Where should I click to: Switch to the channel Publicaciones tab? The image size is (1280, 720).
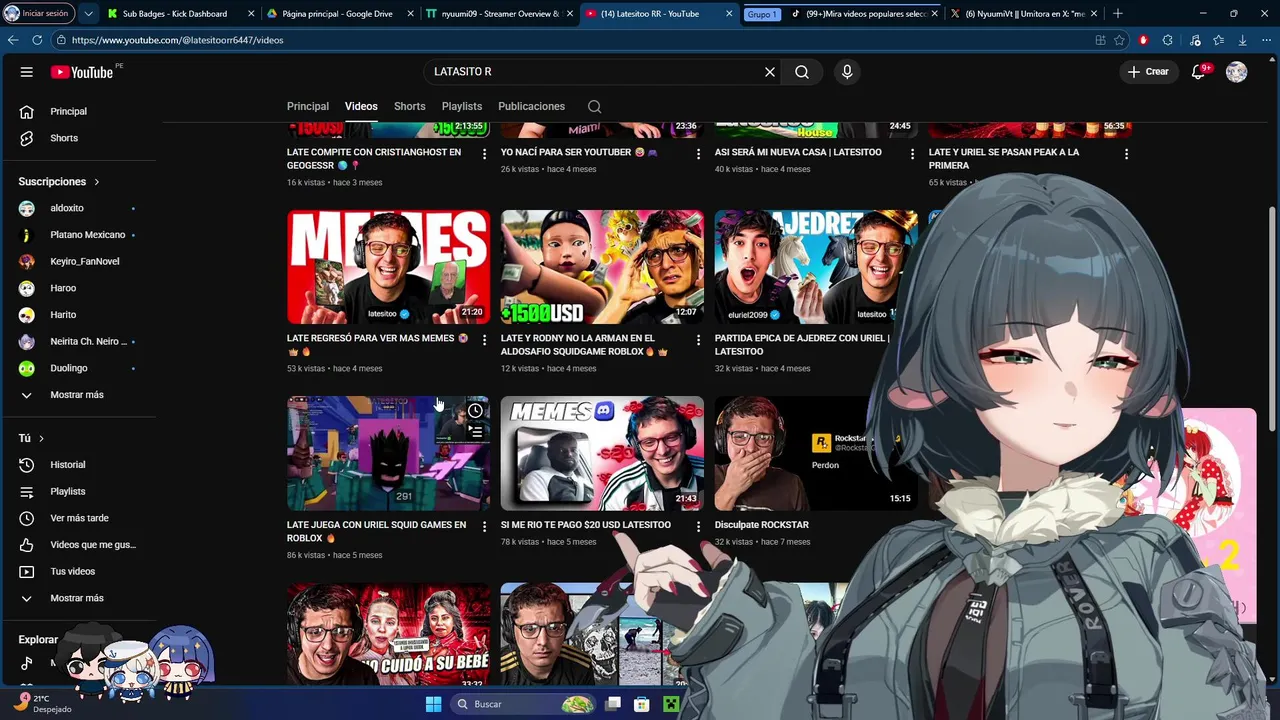[x=531, y=106]
